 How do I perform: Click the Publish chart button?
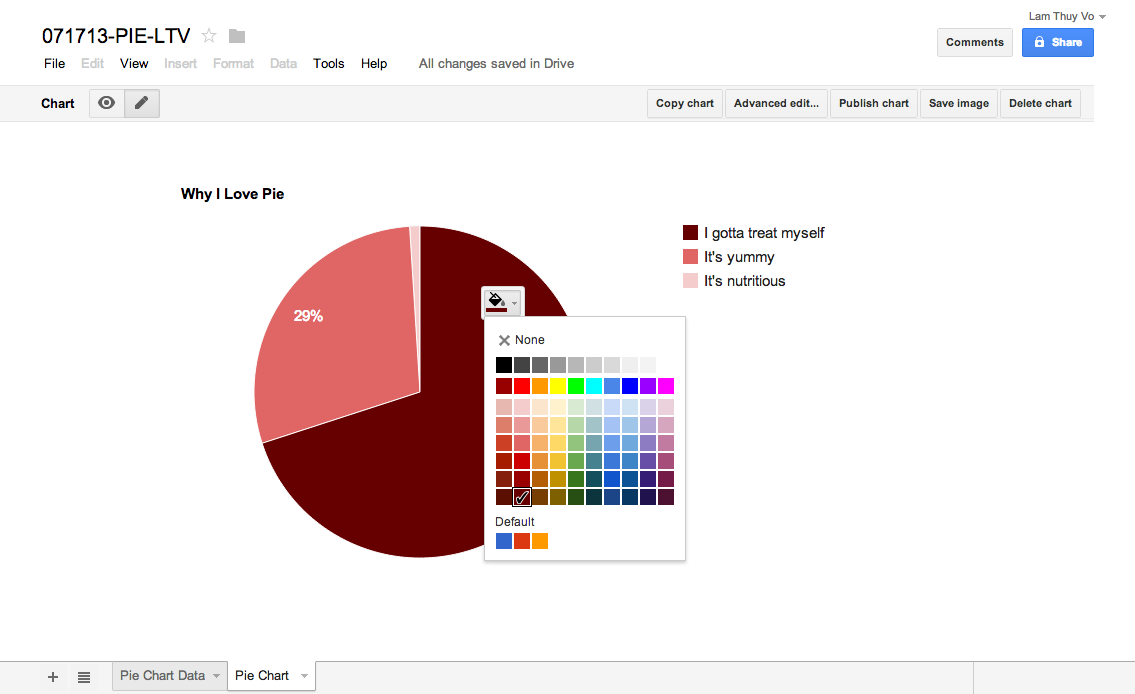874,103
